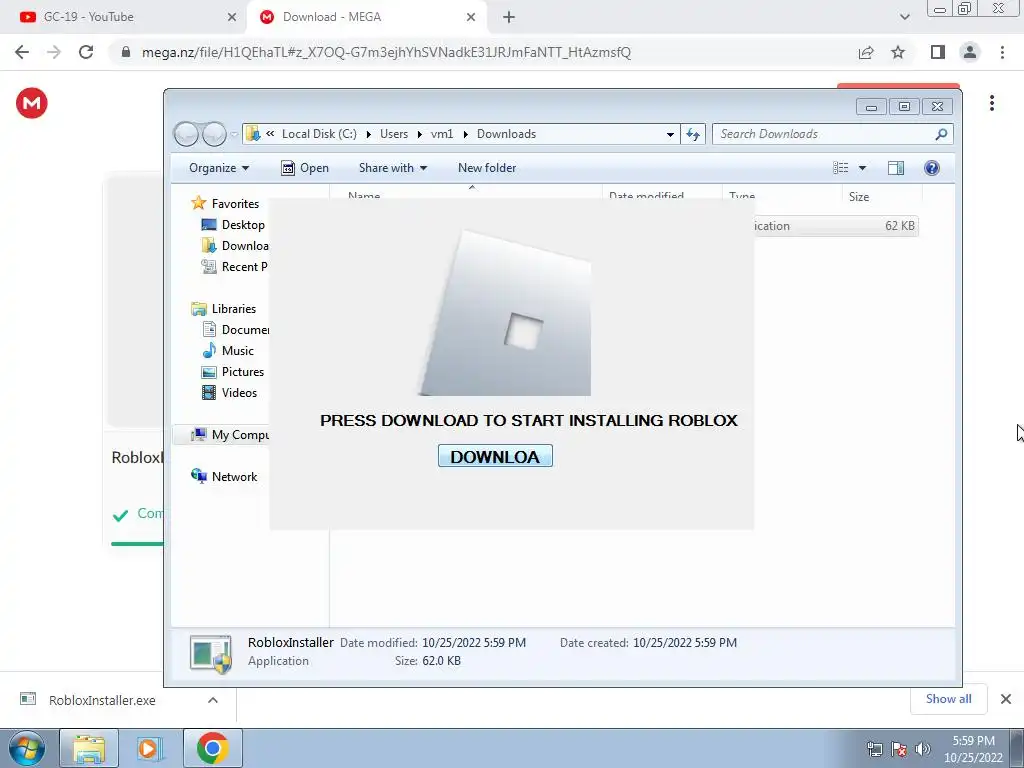The image size is (1024, 768).
Task: Open Windows Media Player from taskbar
Action: pyautogui.click(x=150, y=748)
